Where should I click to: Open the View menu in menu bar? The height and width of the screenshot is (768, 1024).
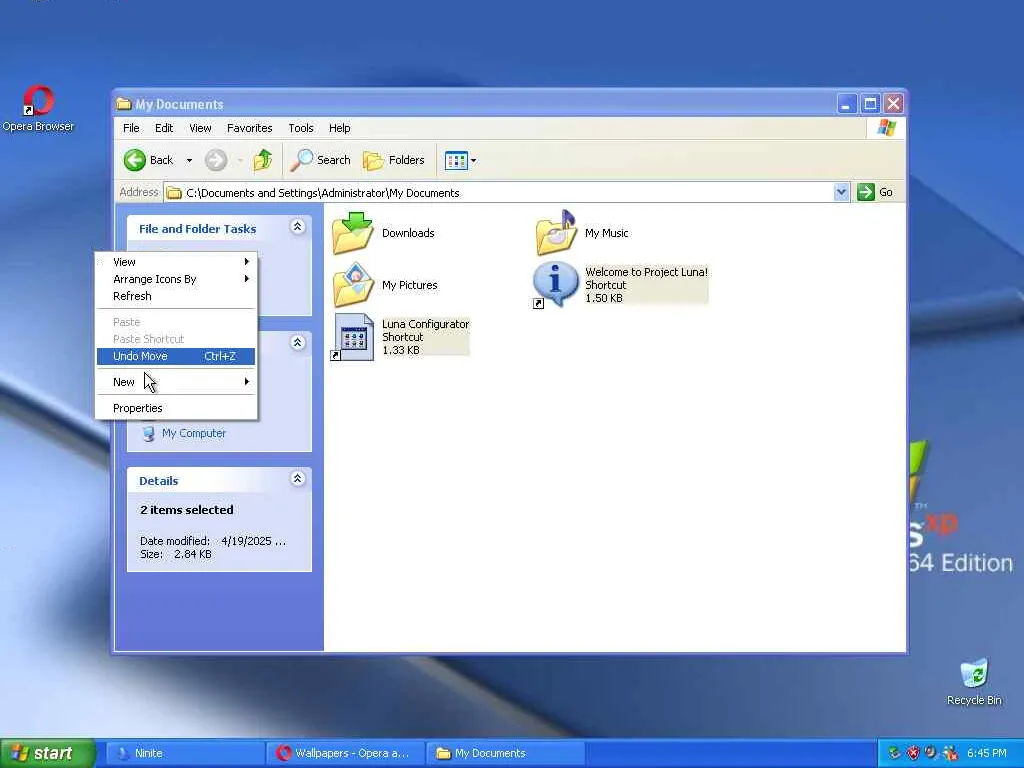tap(200, 128)
